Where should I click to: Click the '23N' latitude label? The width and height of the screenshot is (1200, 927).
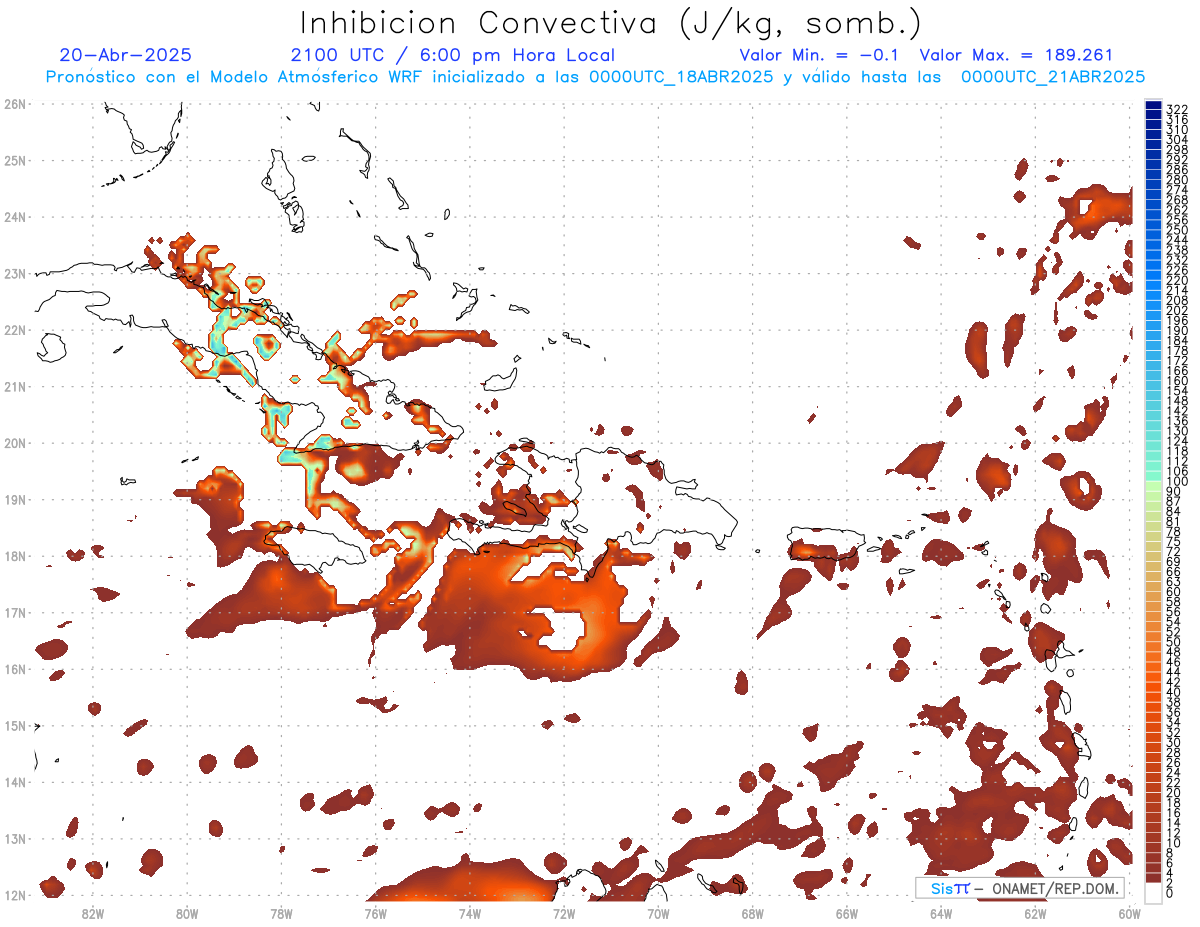[14, 273]
